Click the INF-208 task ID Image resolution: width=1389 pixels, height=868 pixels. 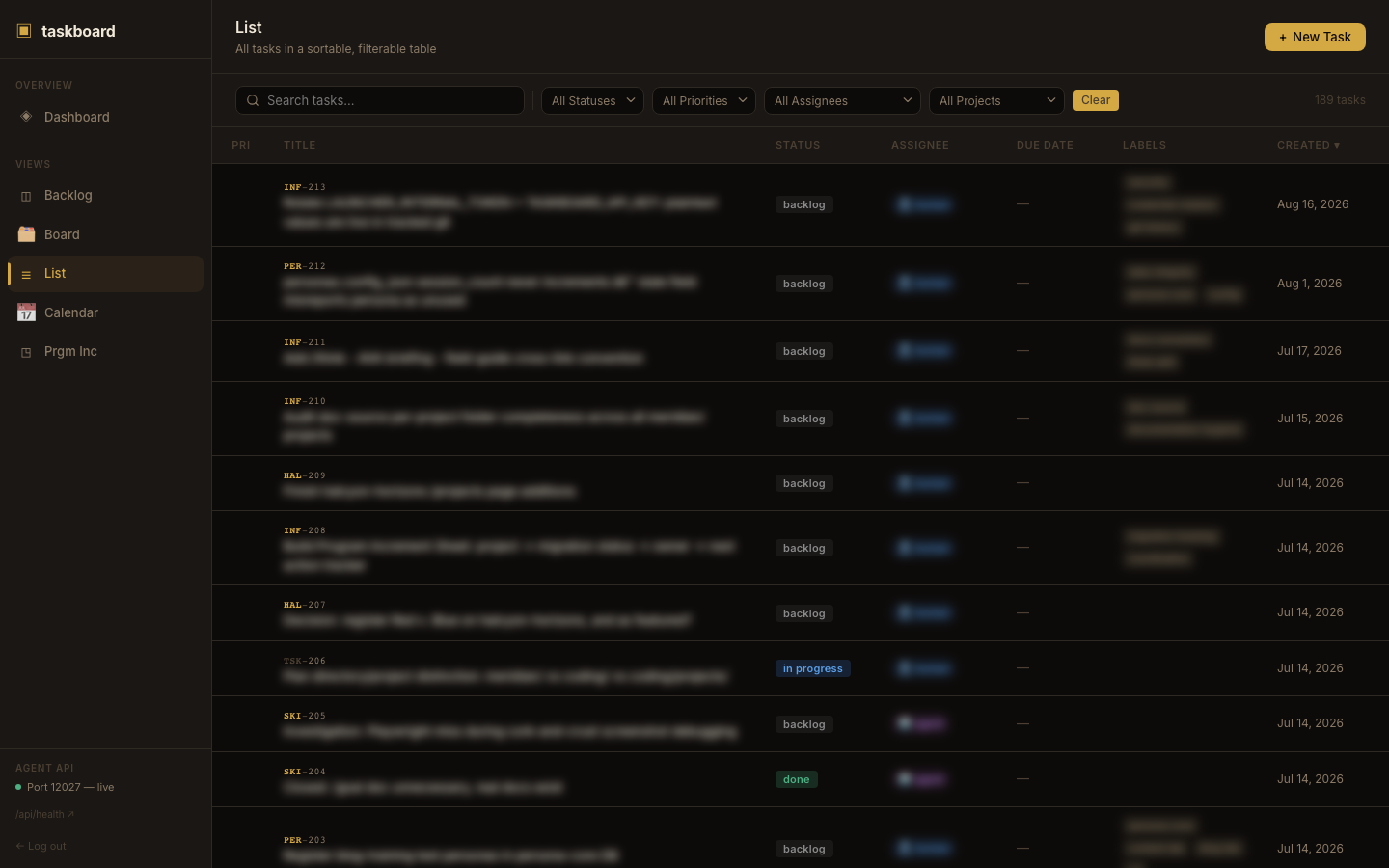point(305,530)
